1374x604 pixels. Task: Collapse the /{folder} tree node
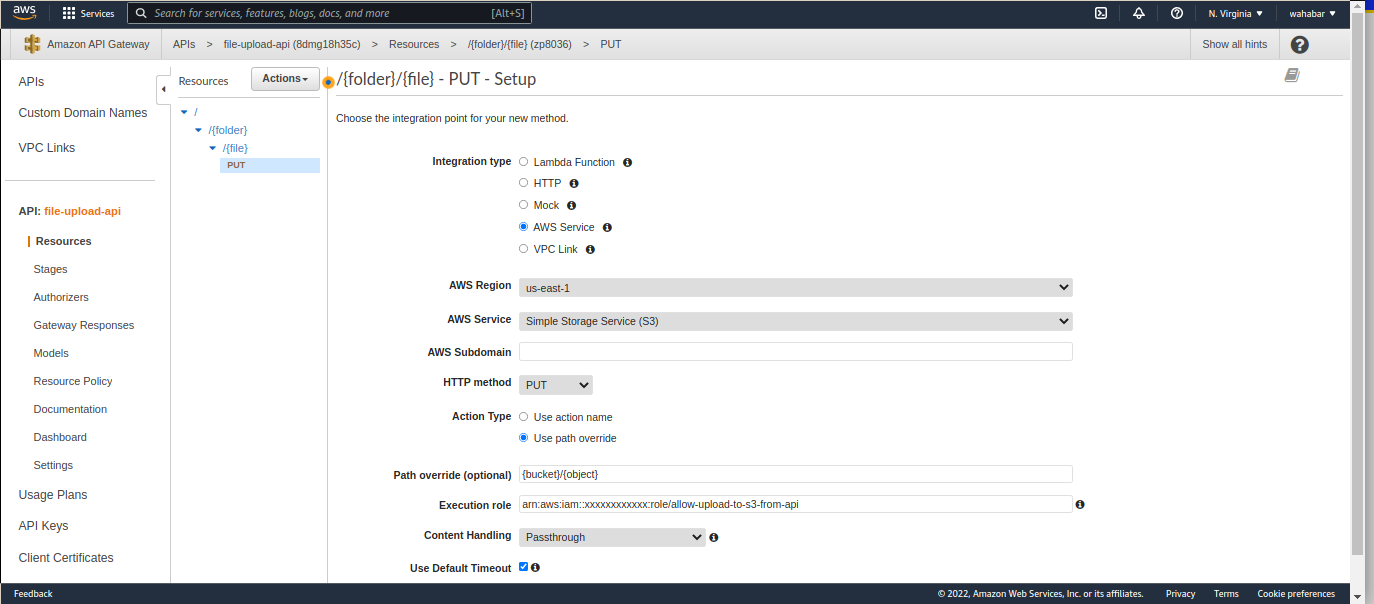tap(198, 130)
